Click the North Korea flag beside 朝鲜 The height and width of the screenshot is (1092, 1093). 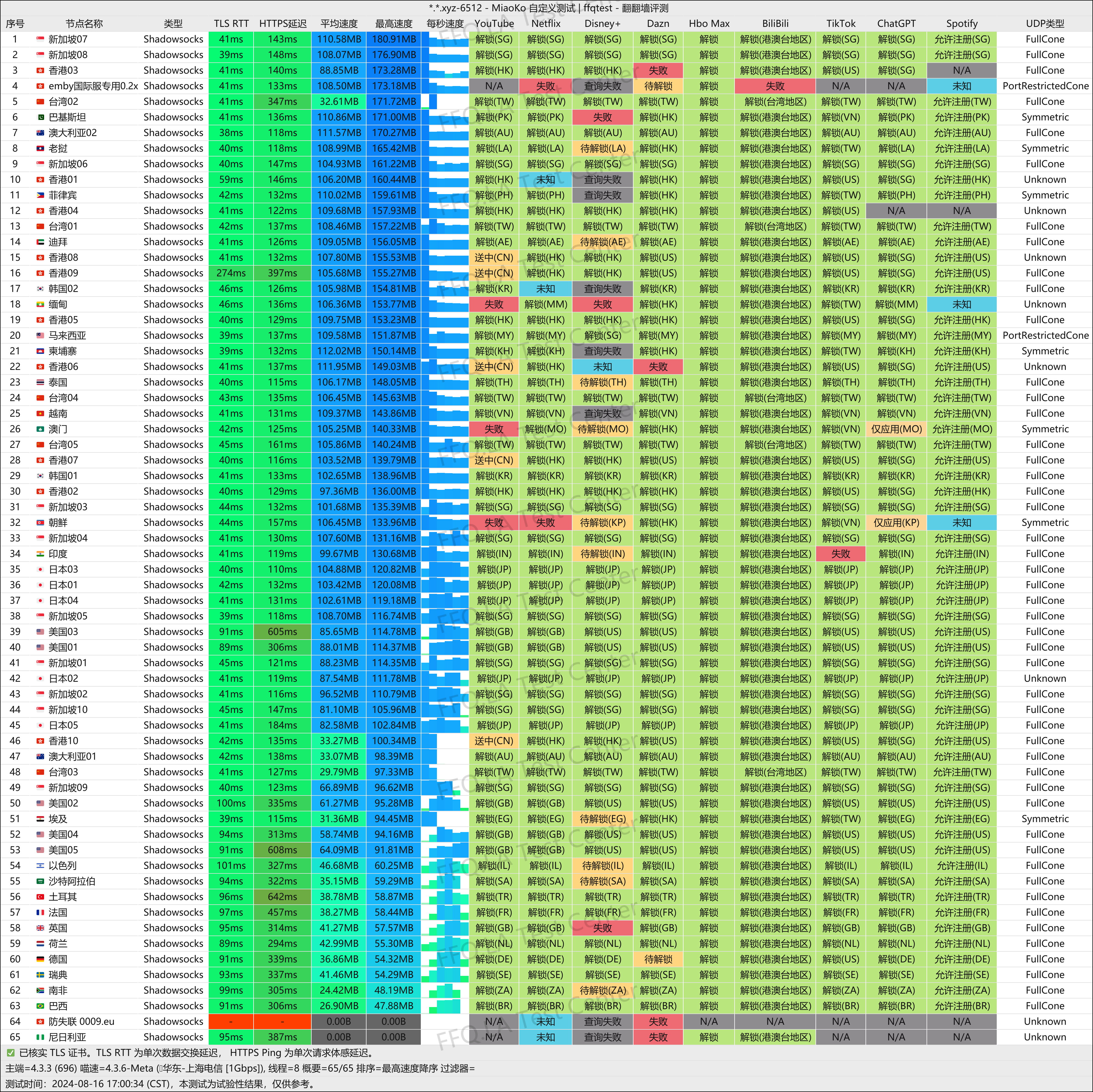tap(40, 523)
